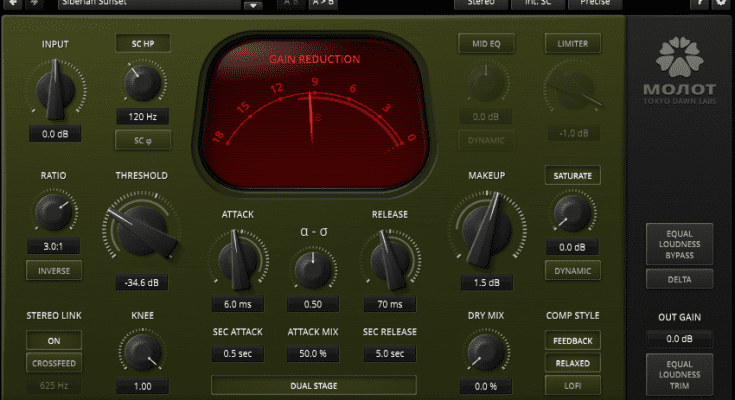This screenshot has width=735, height=400.
Task: Click the SC φ phase button
Action: point(142,141)
